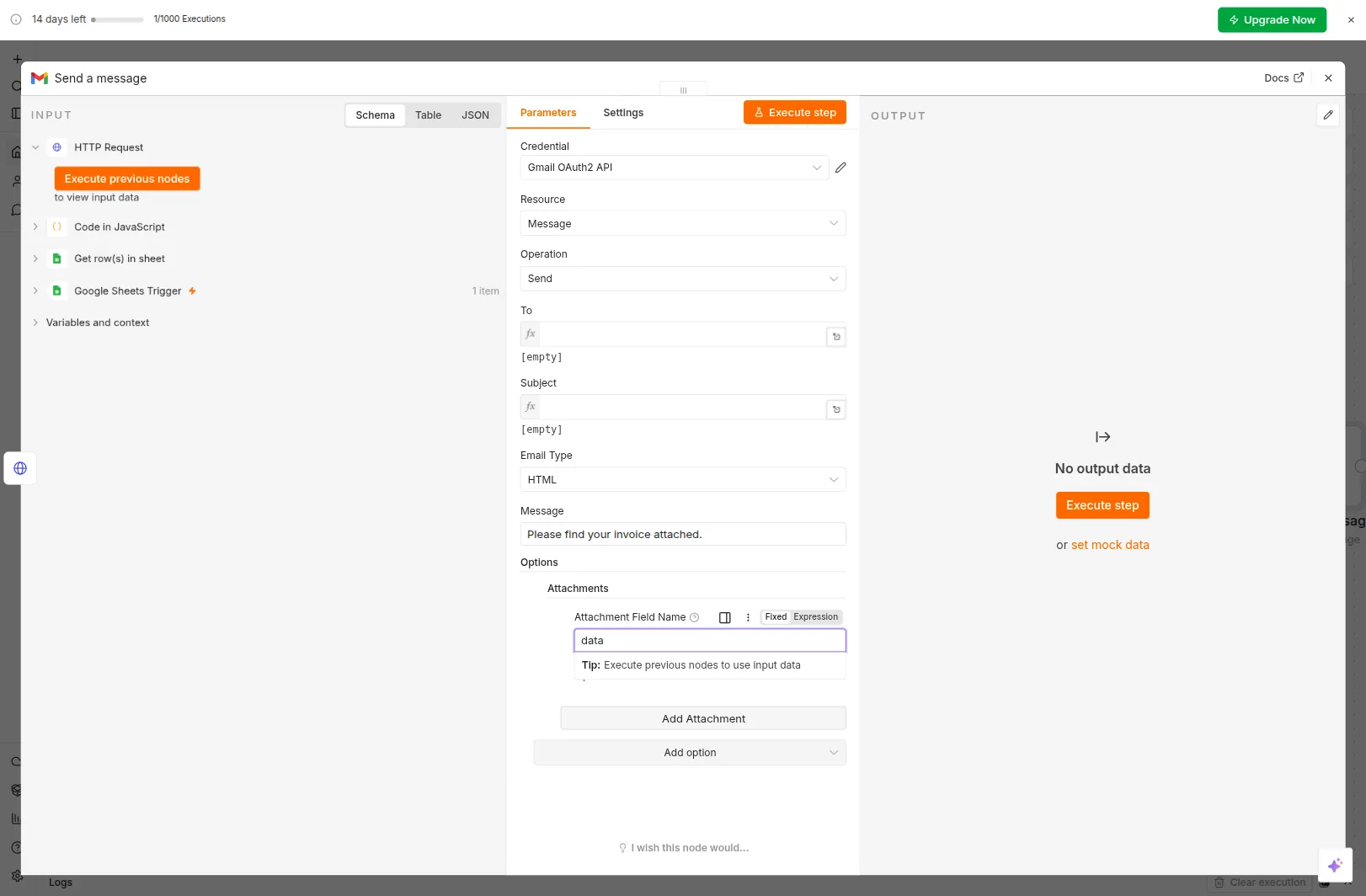Click the Gmail icon in dialog header
The image size is (1366, 896).
tap(40, 78)
